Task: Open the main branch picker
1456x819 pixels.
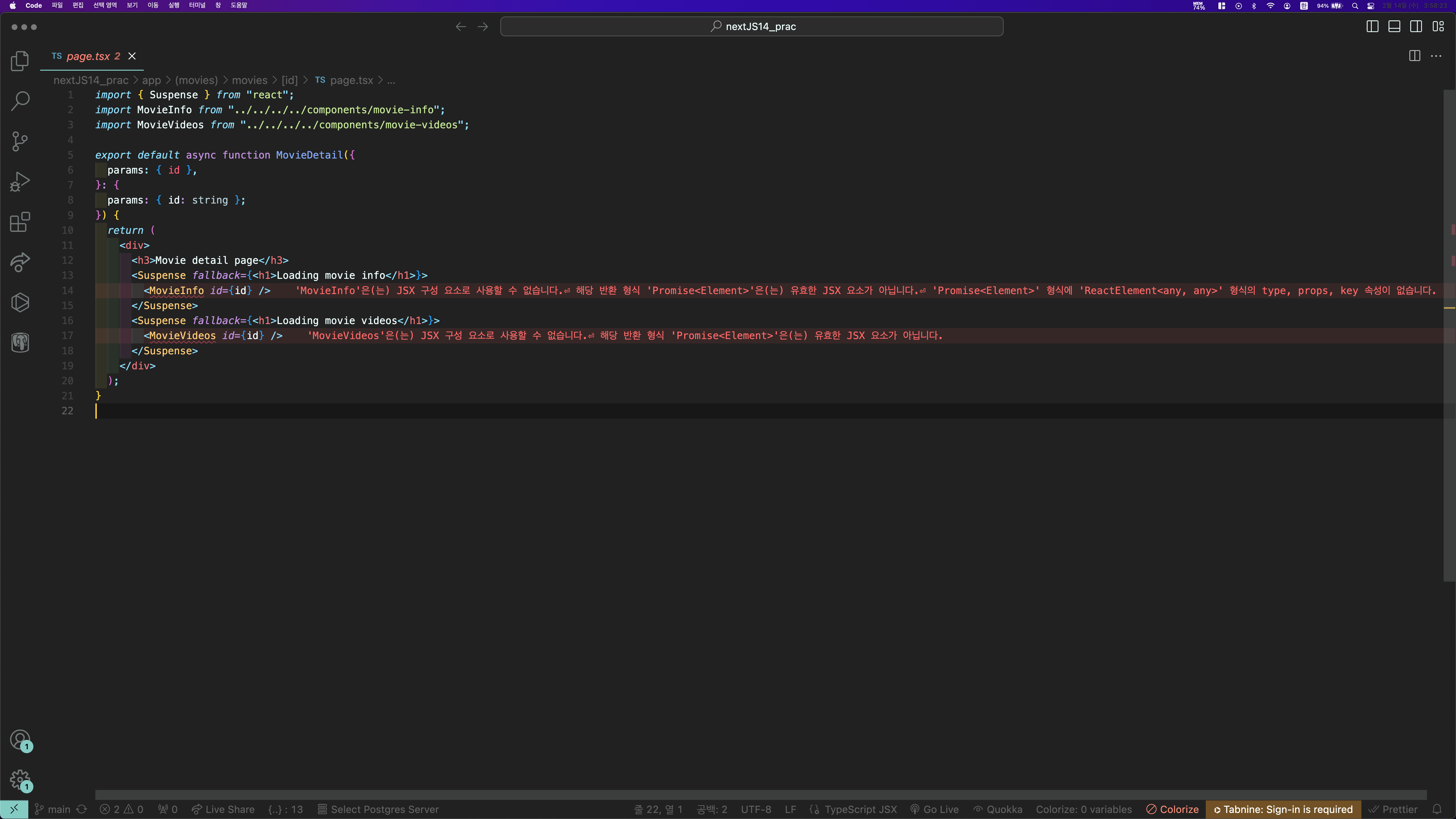Action: pos(53,809)
